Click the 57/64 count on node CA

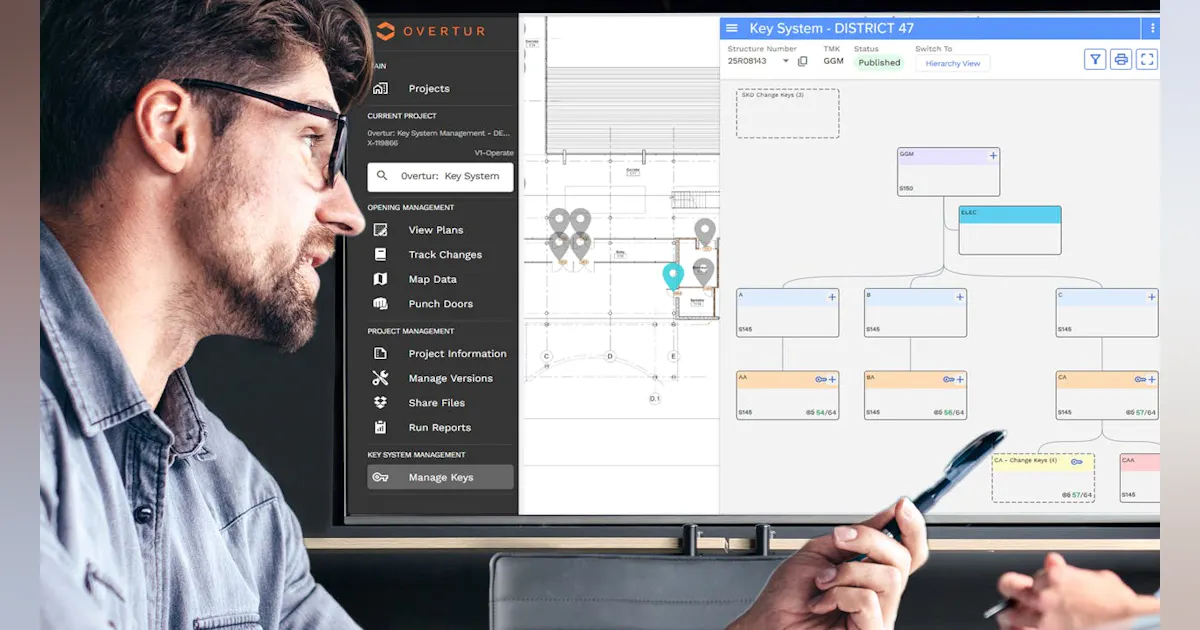(x=1146, y=412)
